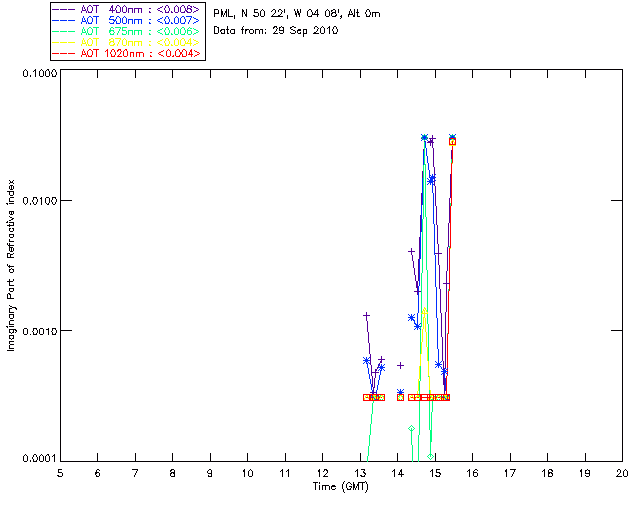
Task: Click the AOT 870nm legend entry
Action: pyautogui.click(x=126, y=42)
